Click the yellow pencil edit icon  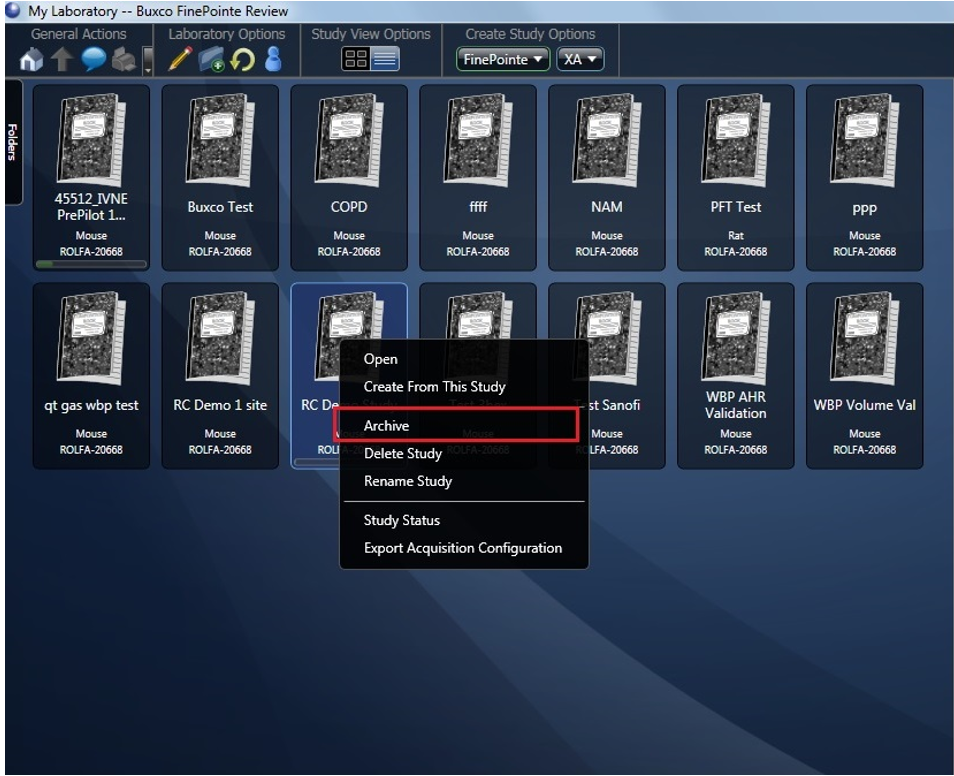point(179,59)
